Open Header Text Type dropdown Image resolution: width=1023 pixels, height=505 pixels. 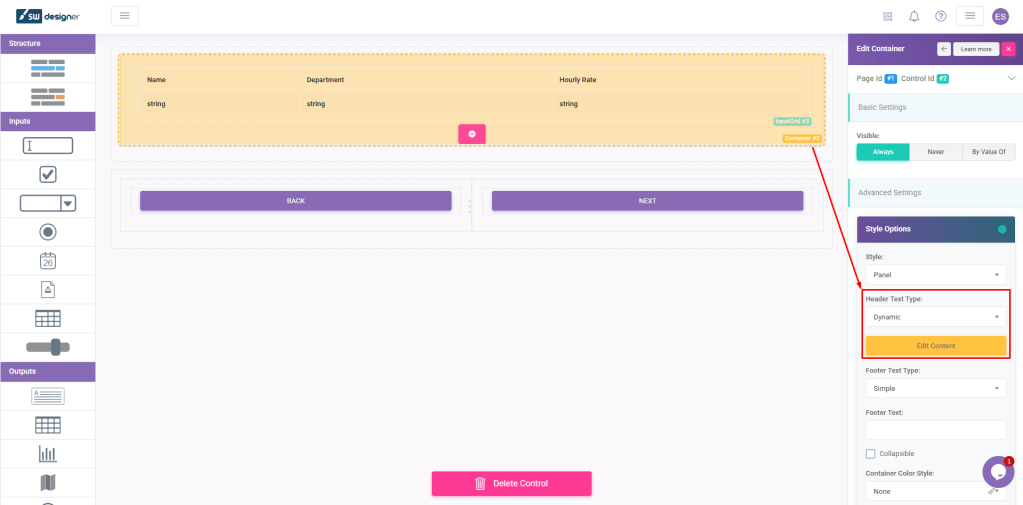[x=935, y=317]
